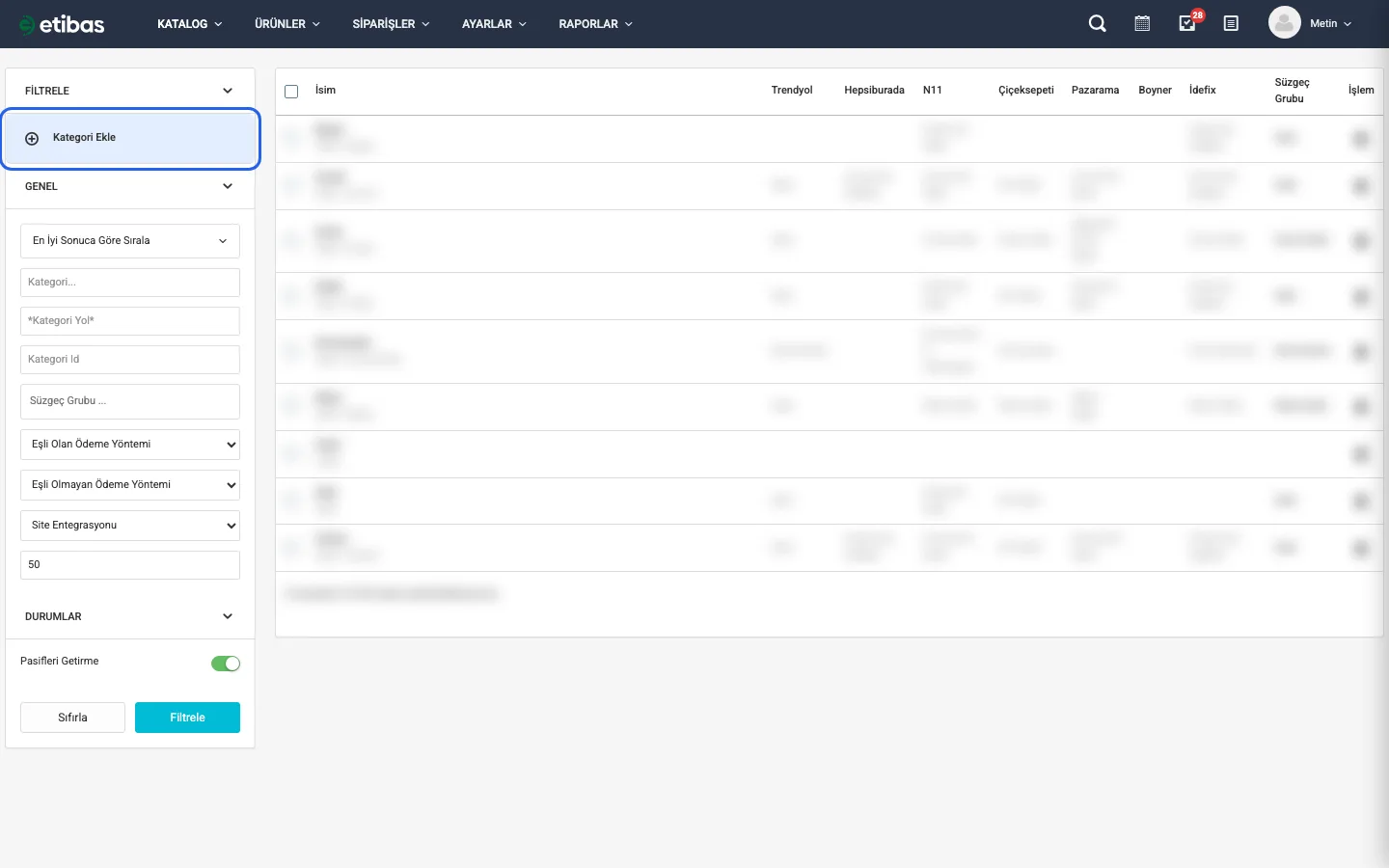Screen dimensions: 1389x868
Task: Open the tasks icon with red badge
Action: coord(1187,24)
